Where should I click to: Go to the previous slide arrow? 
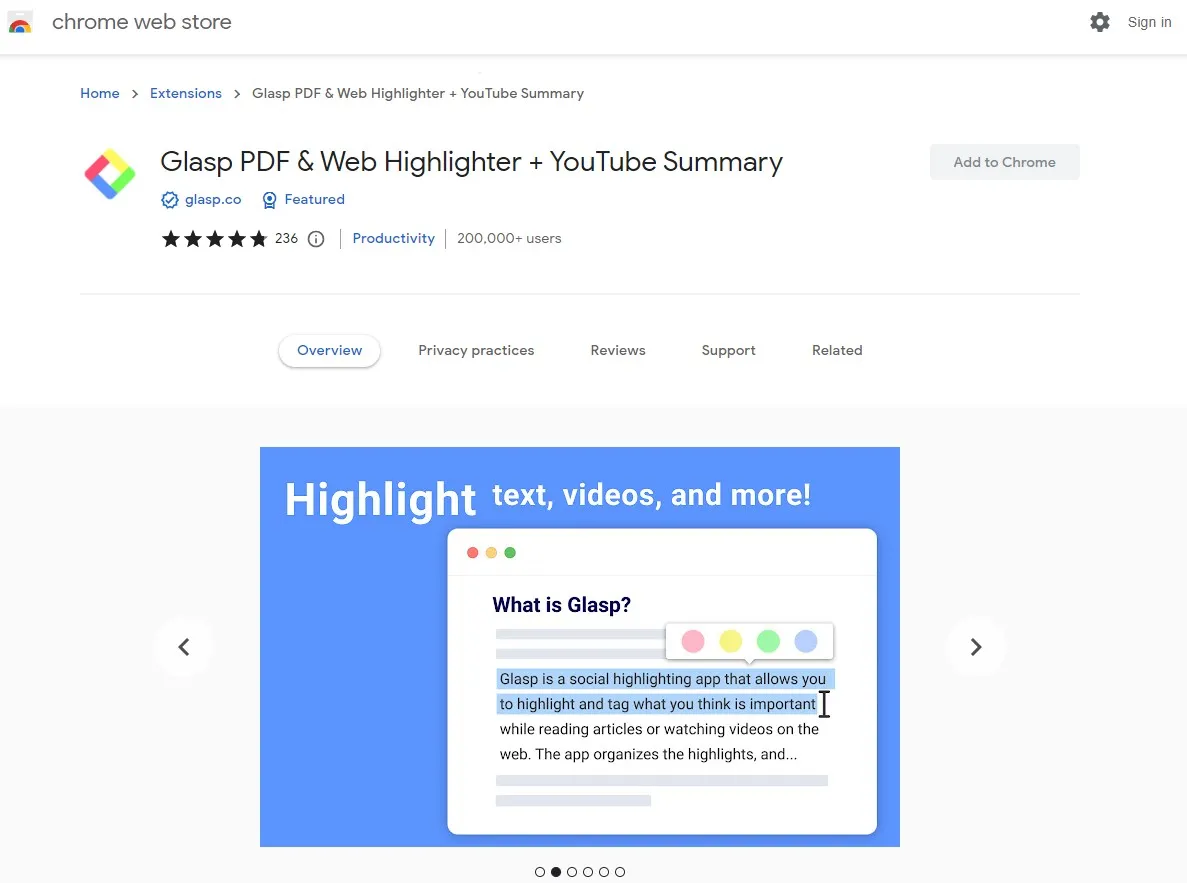point(183,647)
